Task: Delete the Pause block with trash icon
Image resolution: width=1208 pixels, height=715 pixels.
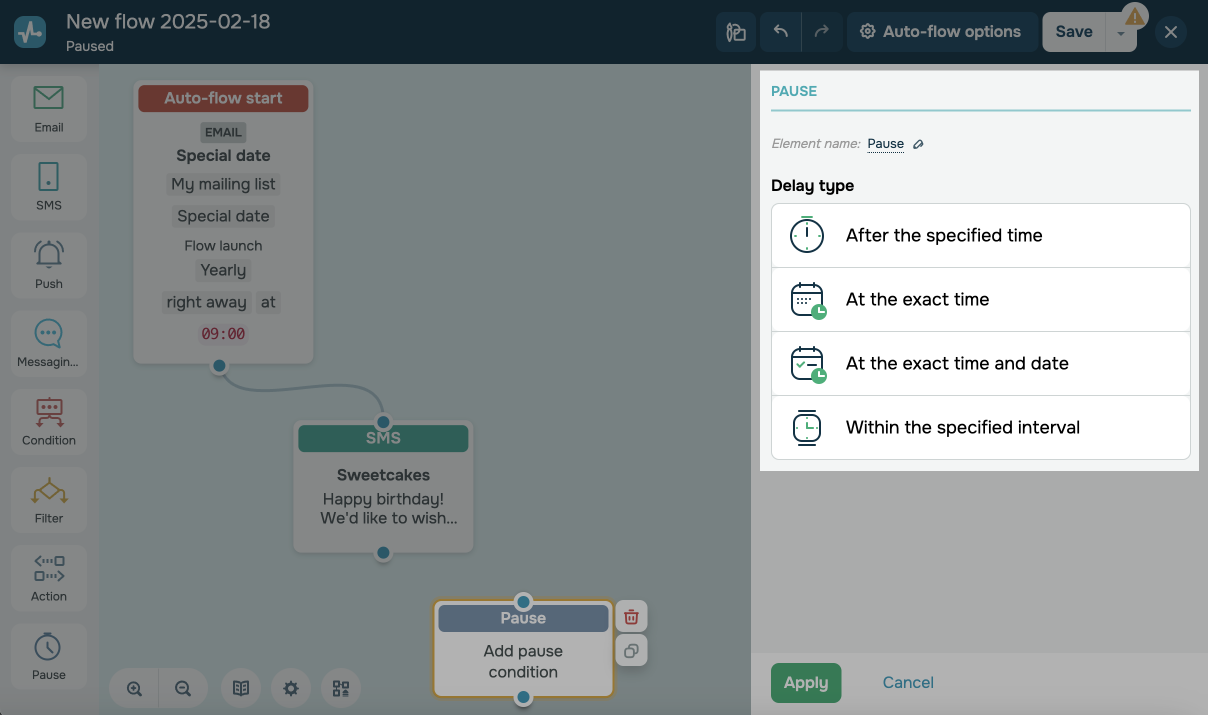Action: 631,616
